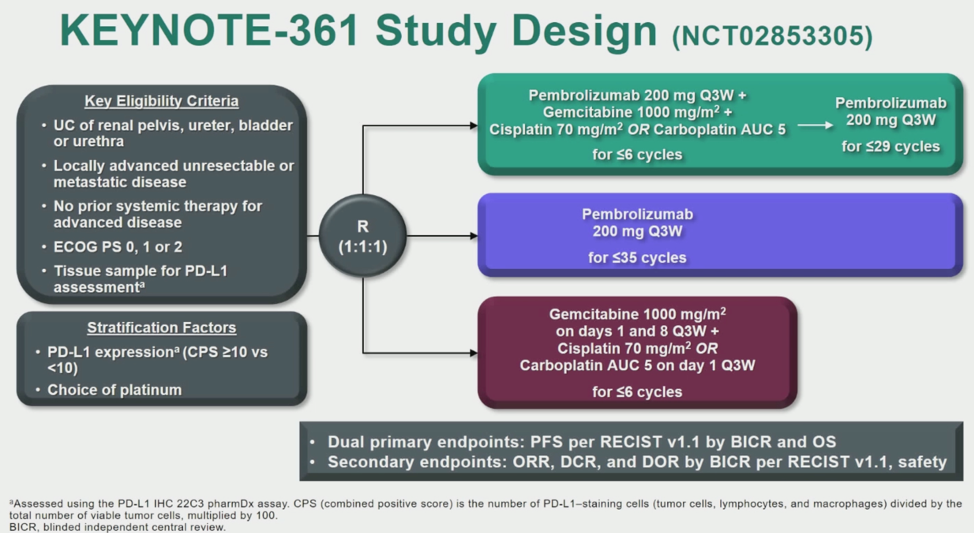Click 'Pembrolizumab 200 mg Q3W' in purple box
This screenshot has height=533, width=974.
coord(637,222)
